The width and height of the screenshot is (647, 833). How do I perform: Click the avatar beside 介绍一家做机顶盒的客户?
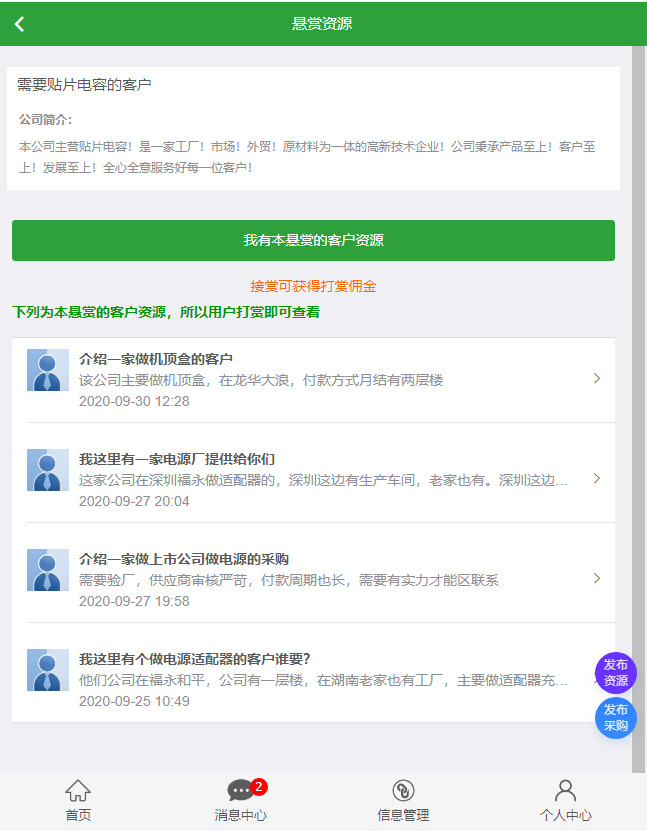[48, 370]
